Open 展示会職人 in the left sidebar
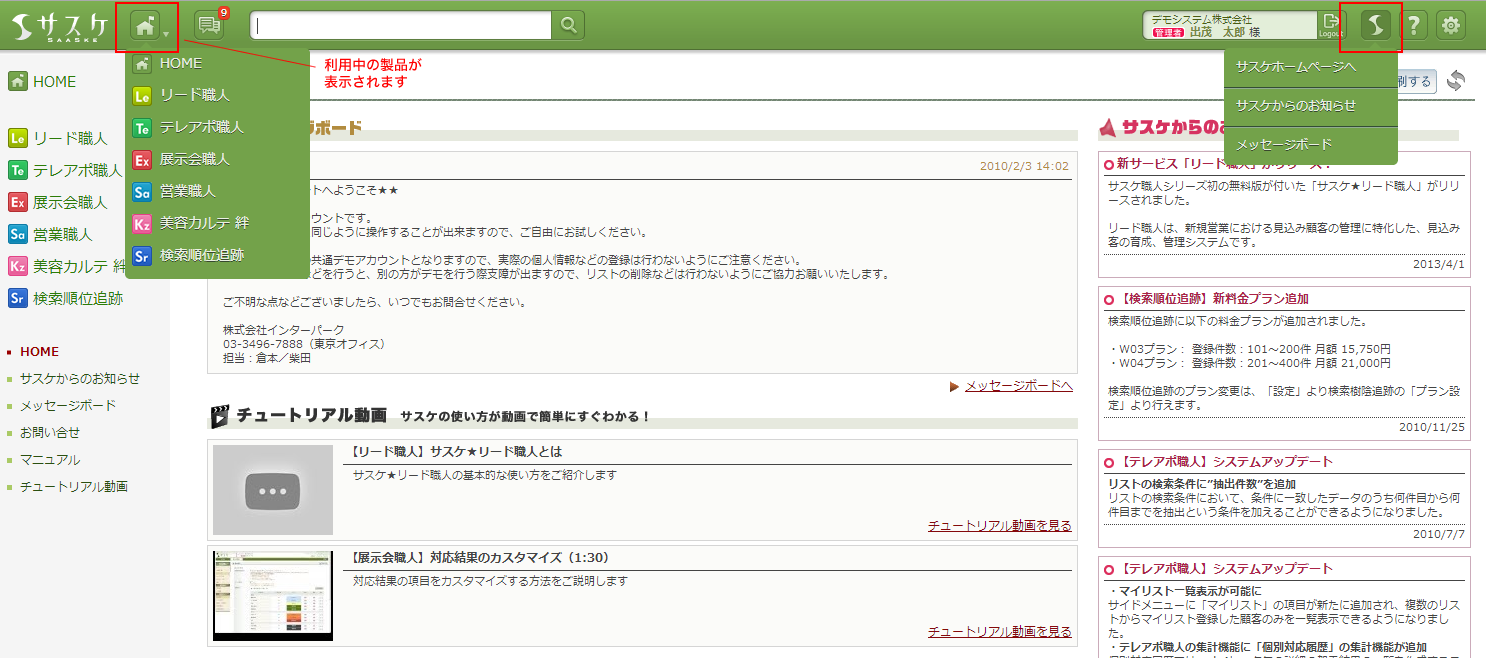Viewport: 1486px width, 658px height. tap(68, 202)
